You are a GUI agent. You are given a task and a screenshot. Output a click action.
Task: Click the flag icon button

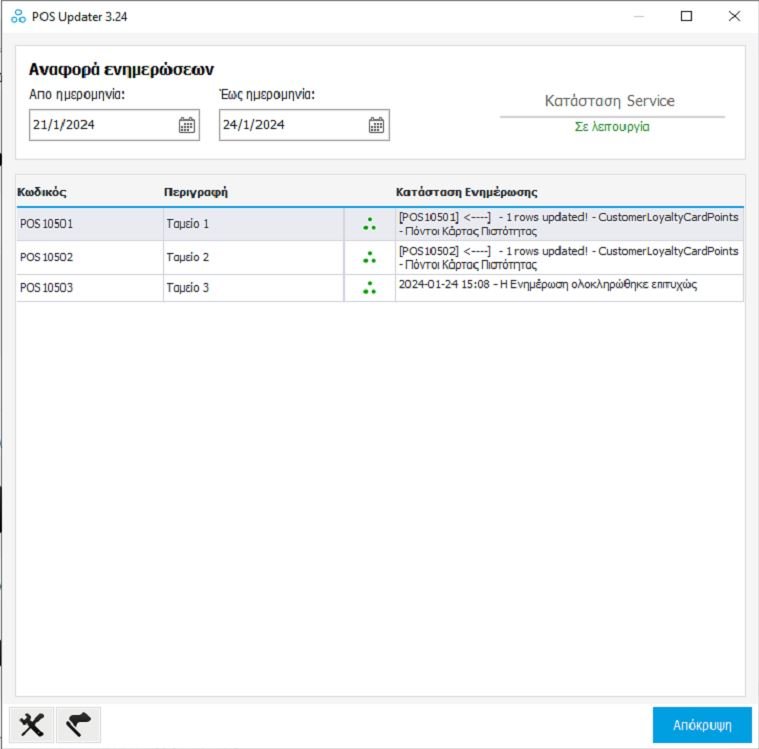[79, 725]
